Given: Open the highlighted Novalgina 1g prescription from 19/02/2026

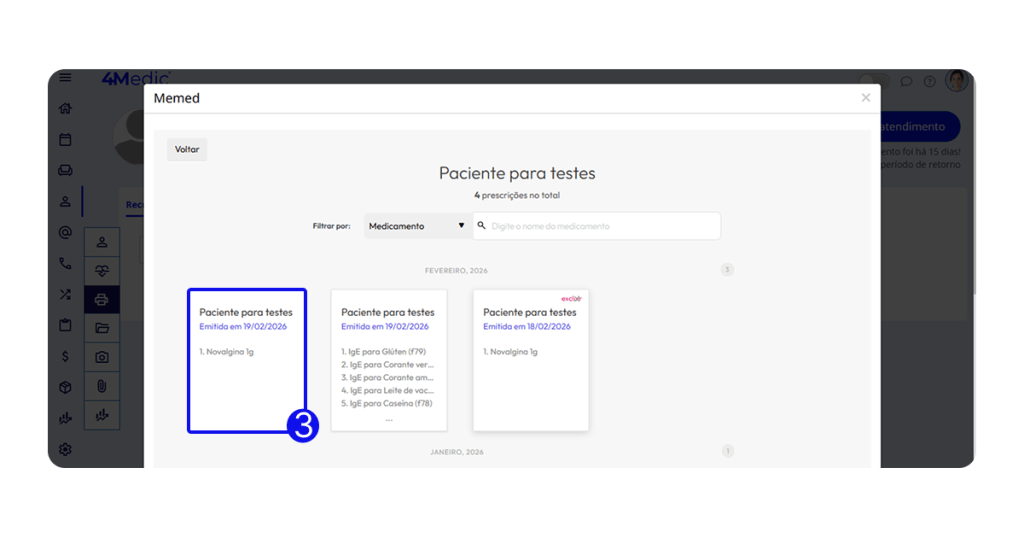Looking at the screenshot, I should click(x=246, y=360).
